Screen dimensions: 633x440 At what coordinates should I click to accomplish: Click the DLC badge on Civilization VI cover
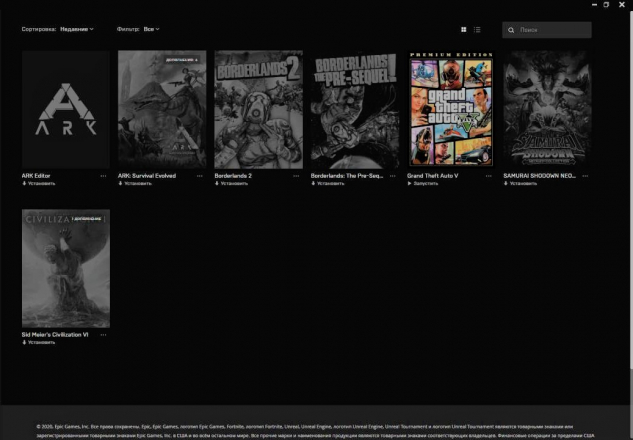[x=87, y=219]
